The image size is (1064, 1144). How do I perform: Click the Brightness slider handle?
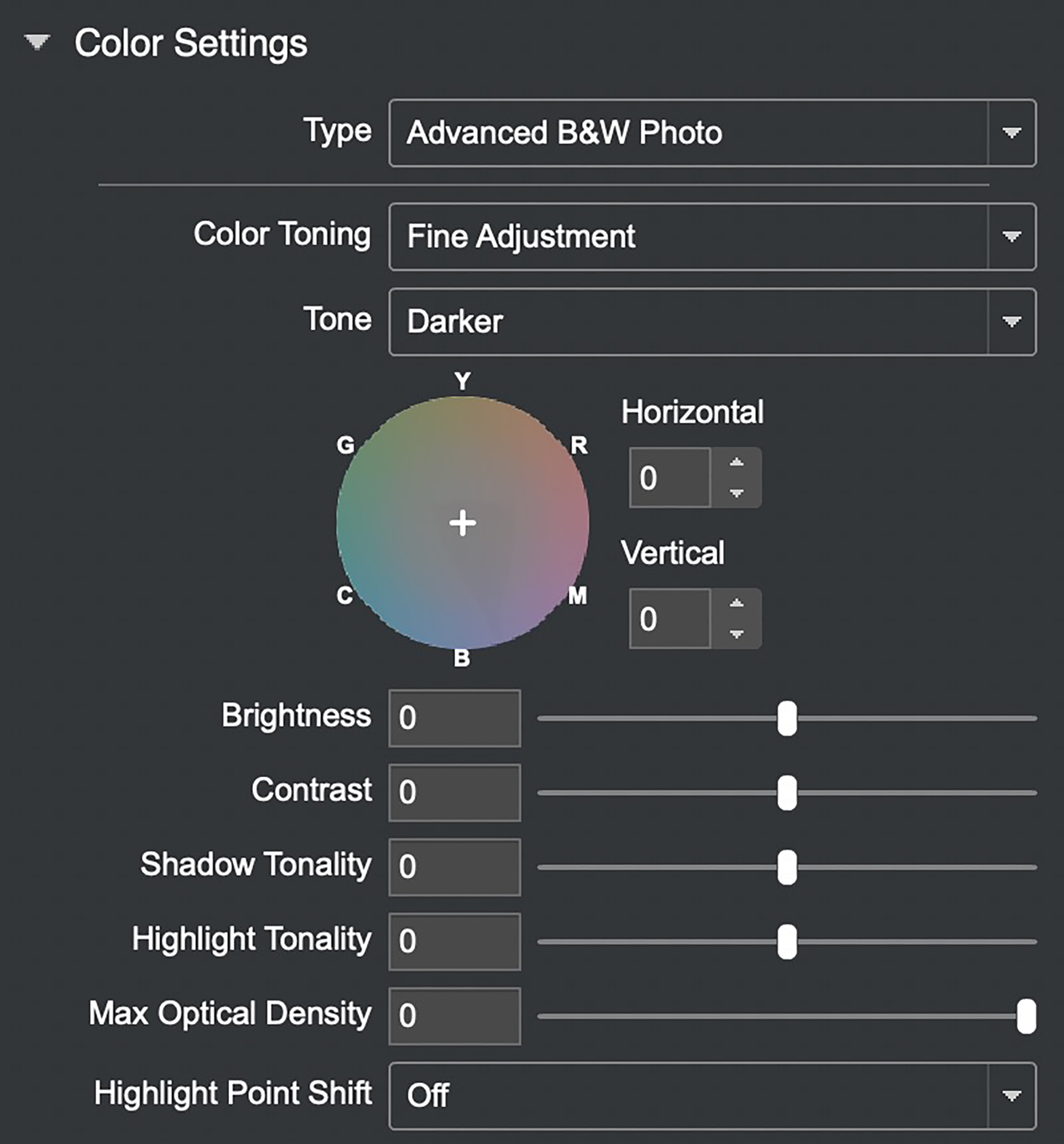click(787, 718)
